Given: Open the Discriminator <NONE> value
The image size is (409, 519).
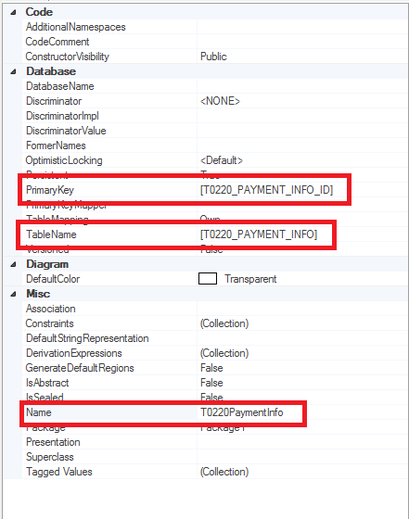Looking at the screenshot, I should click(x=220, y=101).
